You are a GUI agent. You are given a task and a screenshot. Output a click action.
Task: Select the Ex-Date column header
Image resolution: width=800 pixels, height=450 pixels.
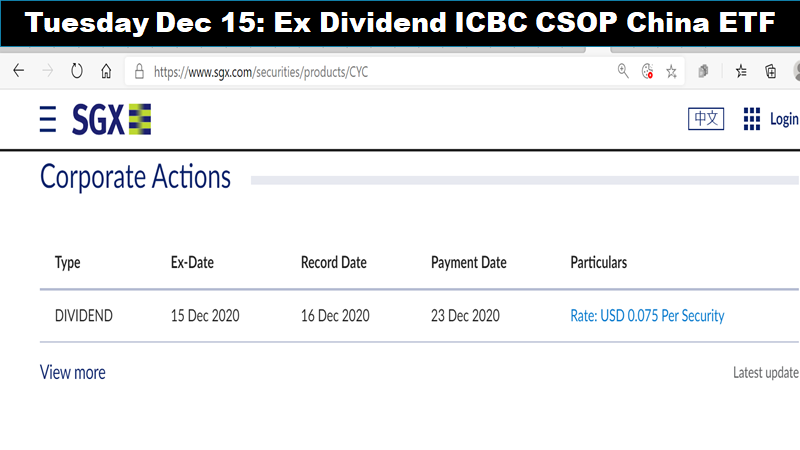click(192, 262)
